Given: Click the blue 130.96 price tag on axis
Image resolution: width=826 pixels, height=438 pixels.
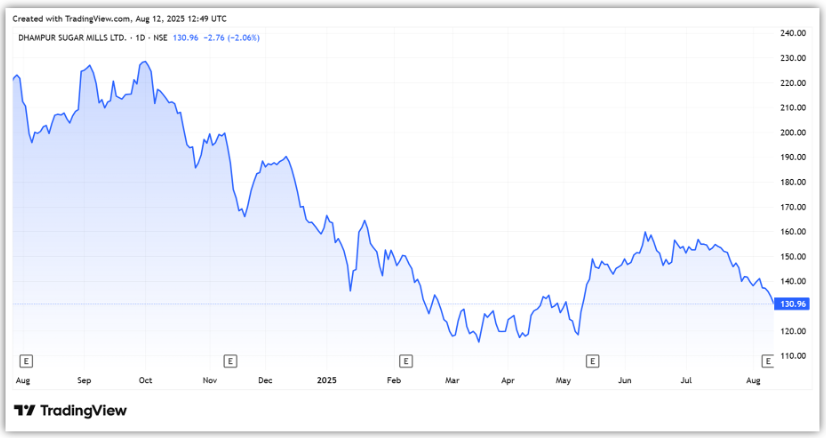Looking at the screenshot, I should point(791,304).
